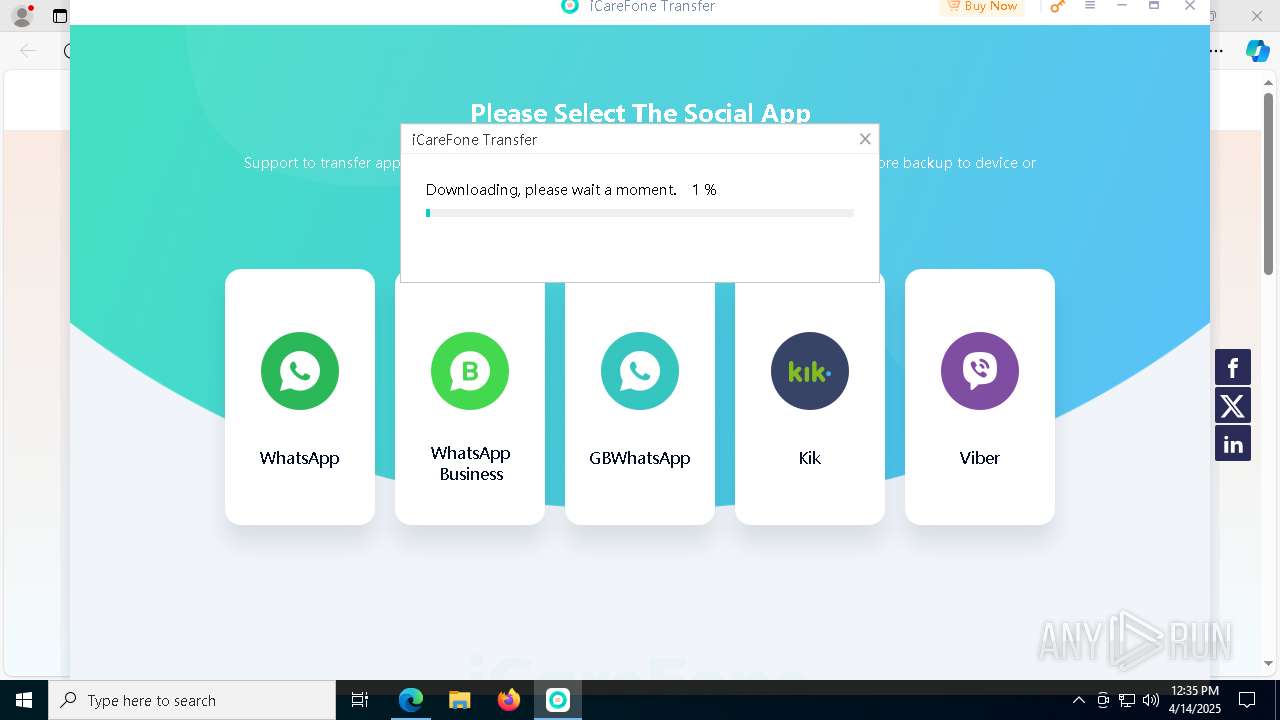Launch Microsoft Edge from taskbar
The height and width of the screenshot is (720, 1280).
tap(411, 700)
